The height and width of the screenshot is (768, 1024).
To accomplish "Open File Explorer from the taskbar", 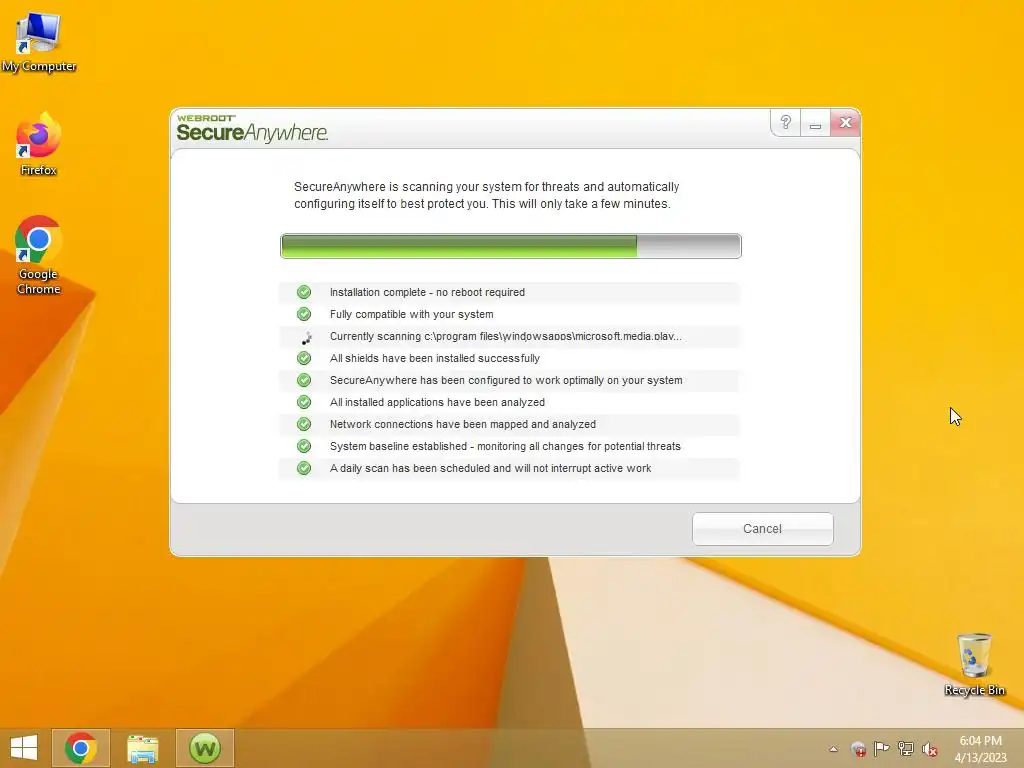I will 142,748.
